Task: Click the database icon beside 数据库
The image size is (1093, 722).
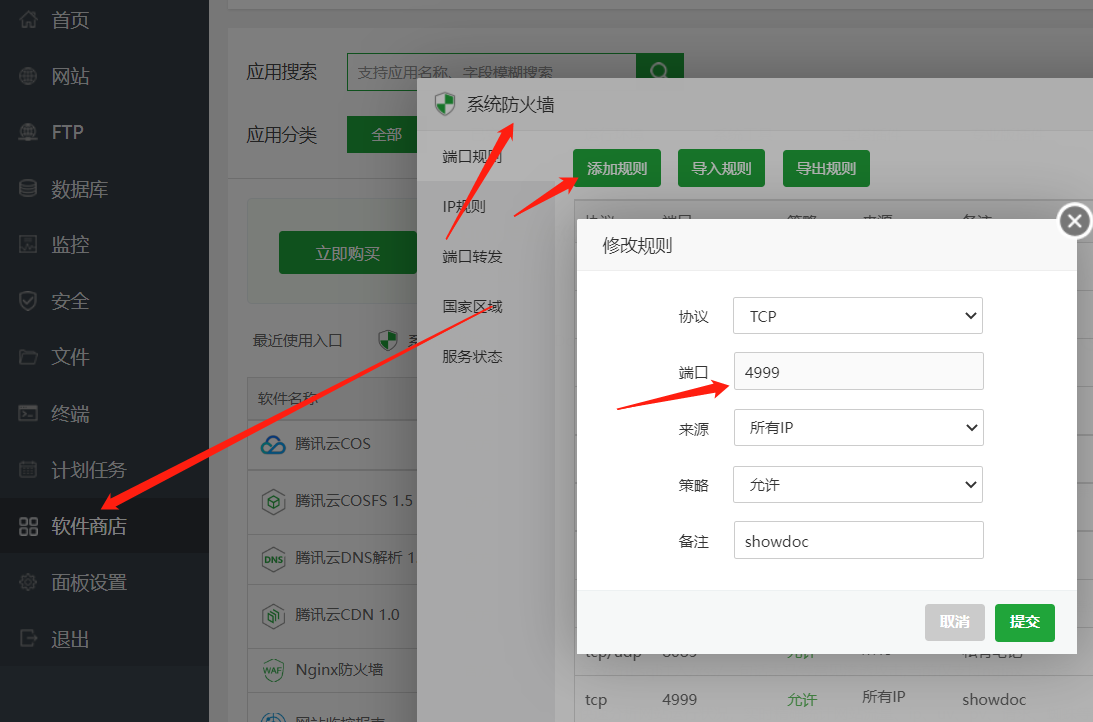Action: pos(28,188)
